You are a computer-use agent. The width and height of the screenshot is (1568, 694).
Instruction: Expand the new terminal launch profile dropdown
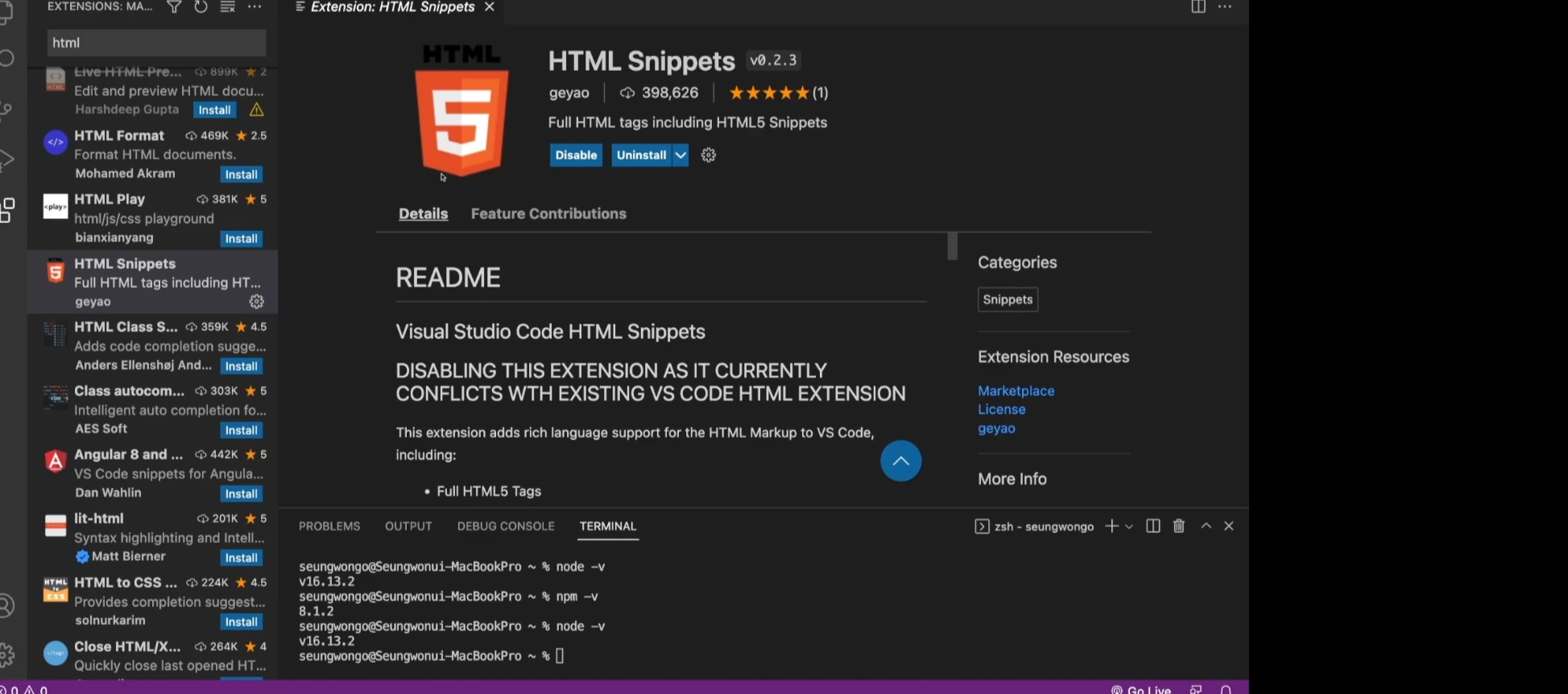coord(1129,527)
